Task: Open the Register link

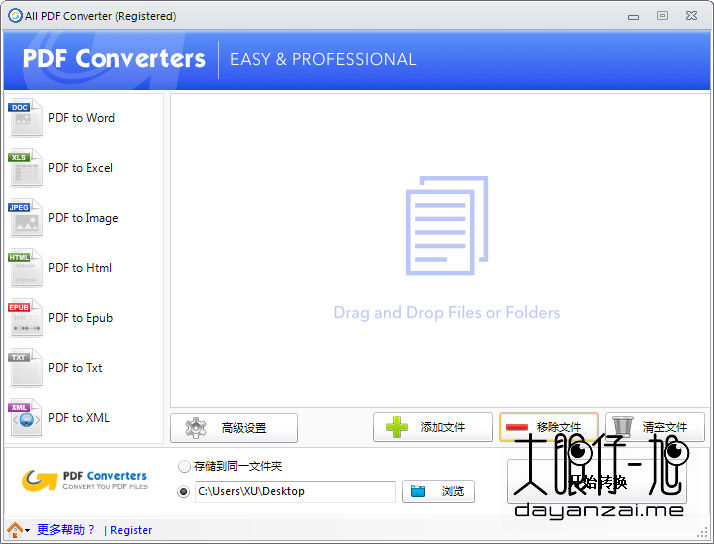Action: [x=131, y=530]
